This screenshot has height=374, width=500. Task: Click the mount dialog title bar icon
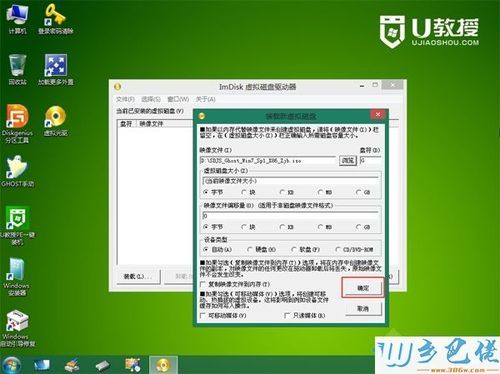pos(202,116)
